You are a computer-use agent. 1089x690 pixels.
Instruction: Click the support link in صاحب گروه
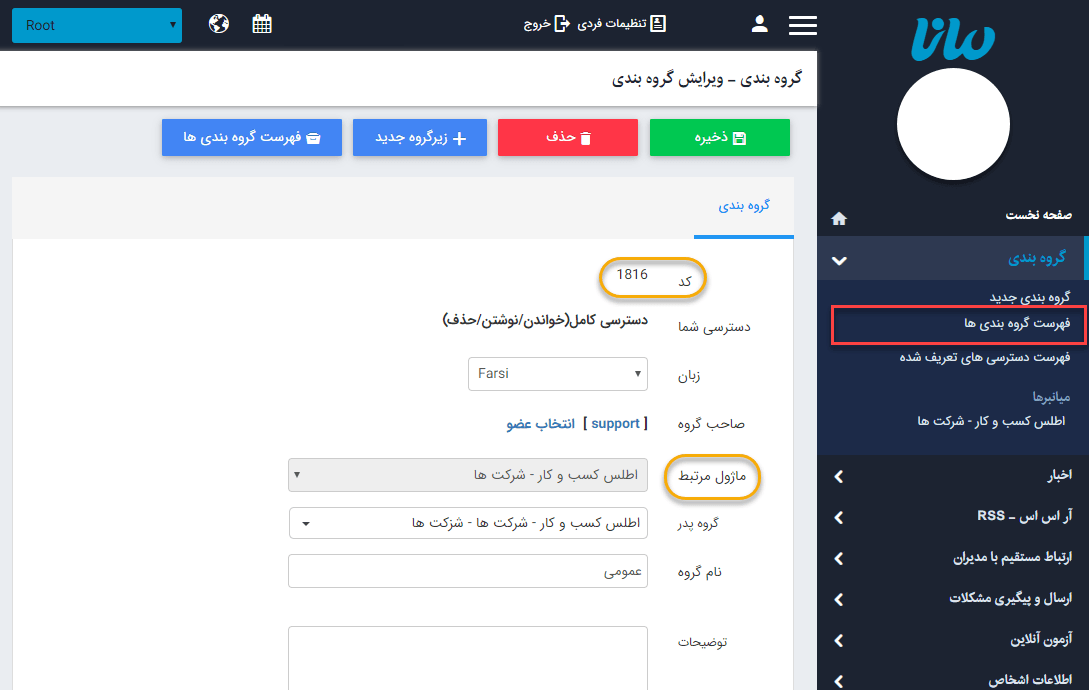click(616, 423)
